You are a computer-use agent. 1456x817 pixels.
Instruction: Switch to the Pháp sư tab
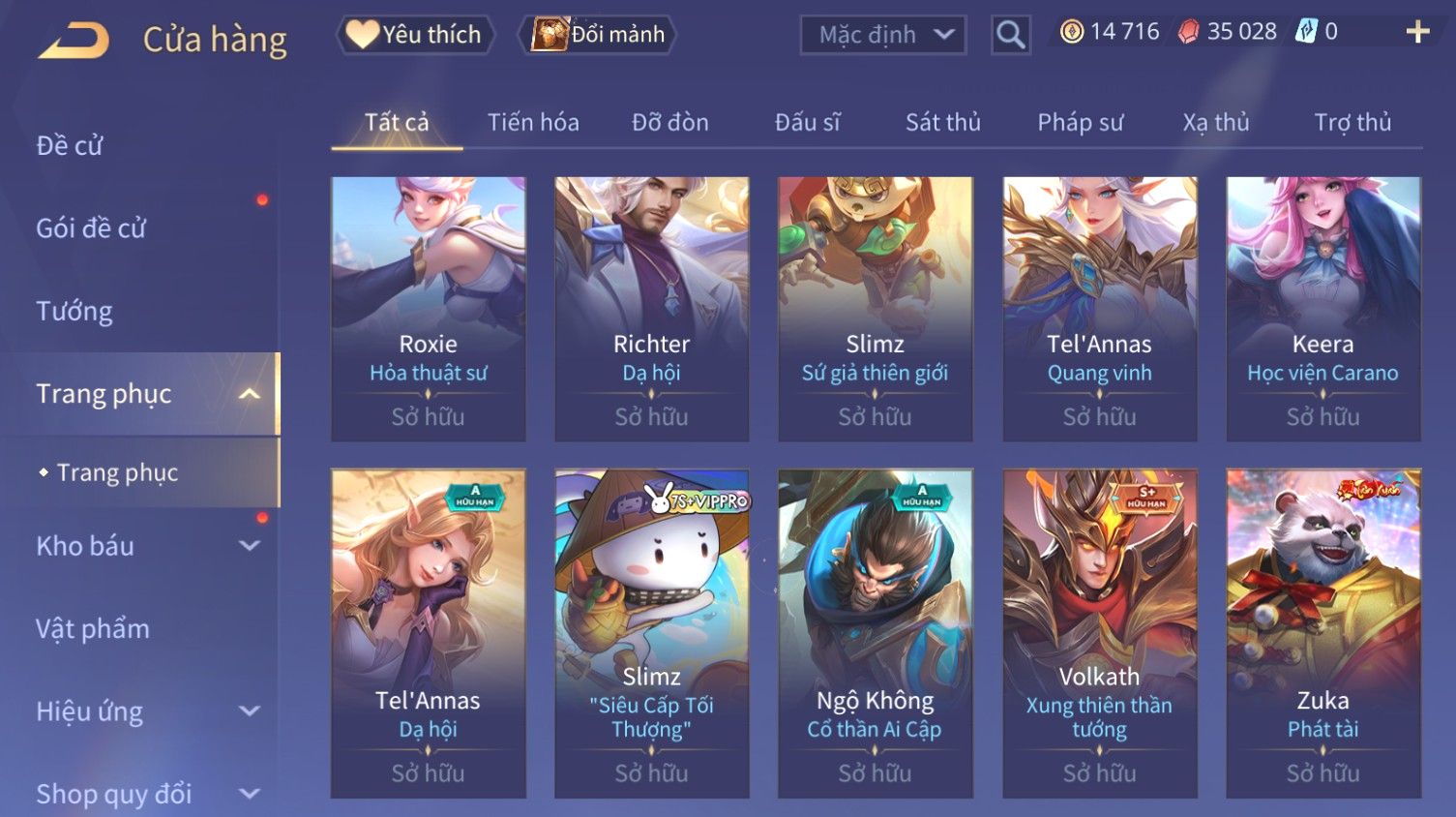[1080, 122]
